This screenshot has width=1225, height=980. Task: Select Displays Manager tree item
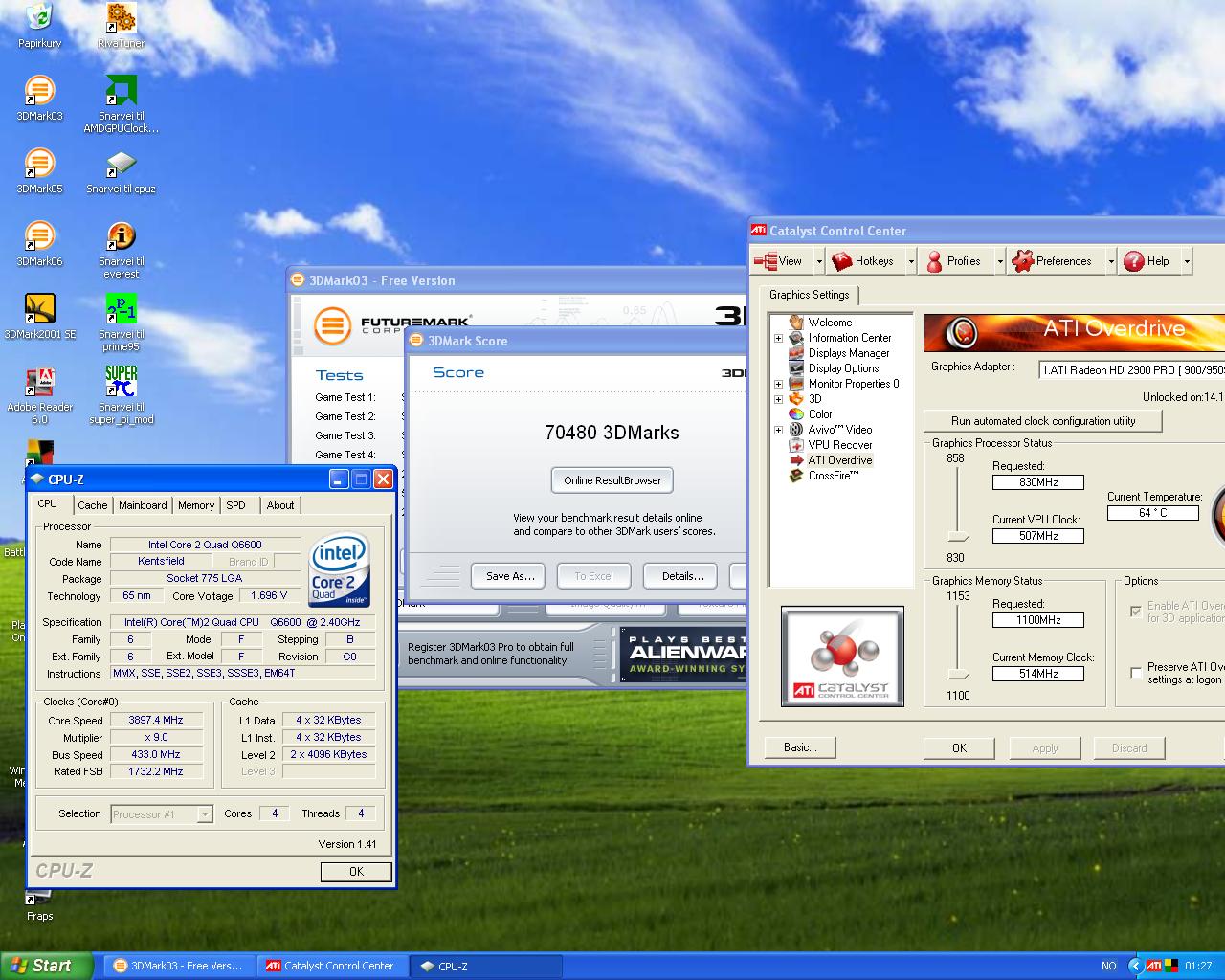(849, 353)
